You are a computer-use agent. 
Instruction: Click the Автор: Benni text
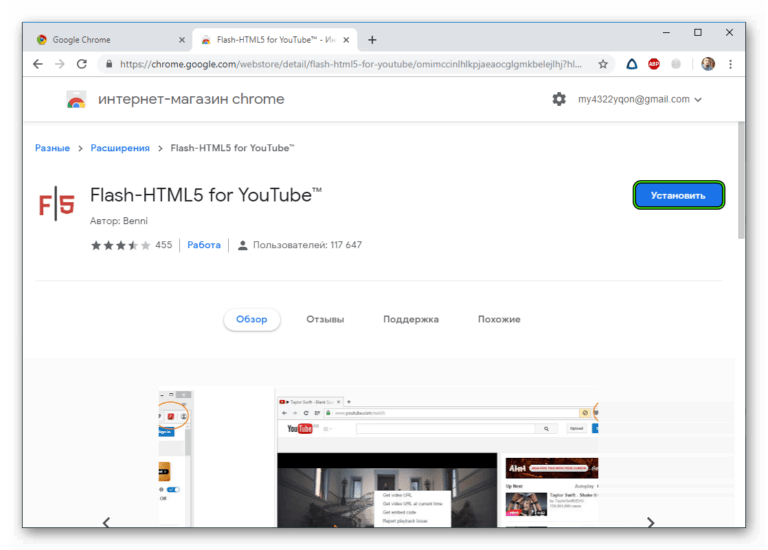pos(119,221)
